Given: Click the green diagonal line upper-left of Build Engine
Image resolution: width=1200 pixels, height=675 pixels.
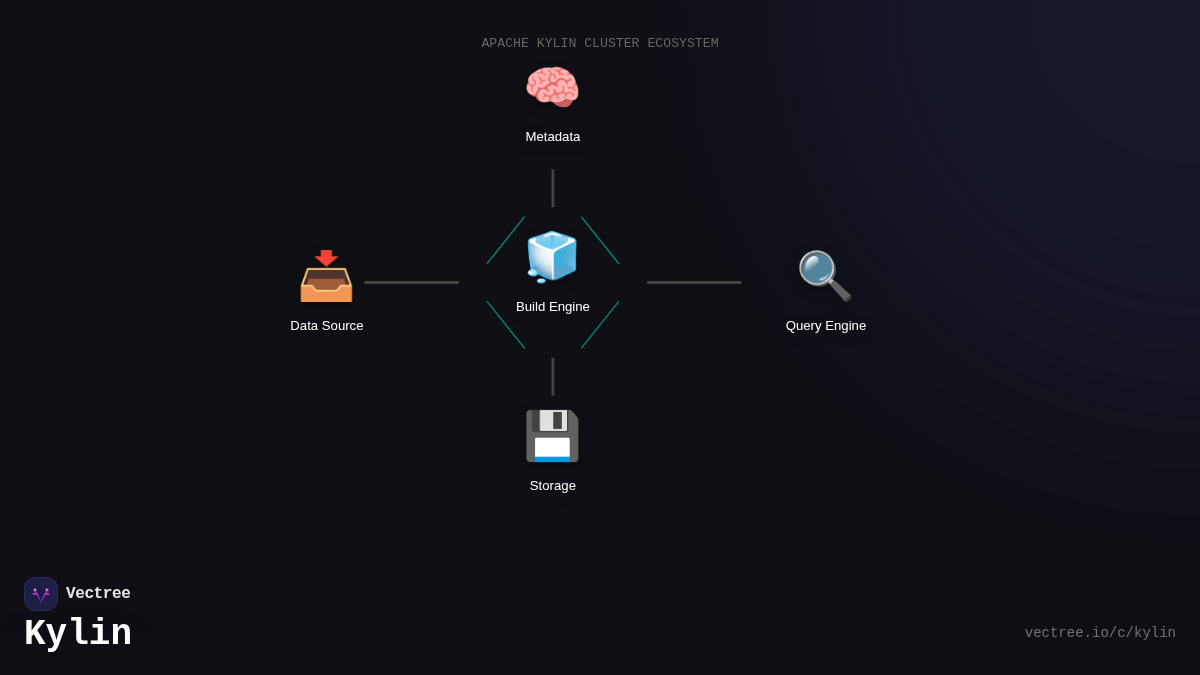Looking at the screenshot, I should point(505,241).
